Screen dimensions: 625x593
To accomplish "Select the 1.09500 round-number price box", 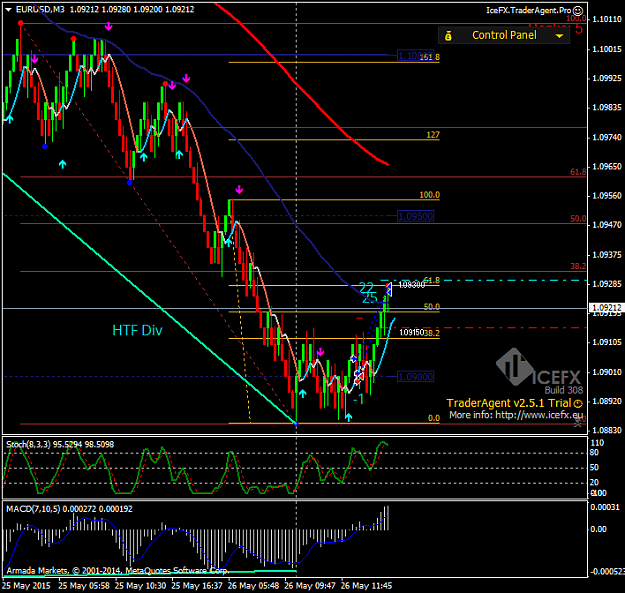I will pos(415,216).
